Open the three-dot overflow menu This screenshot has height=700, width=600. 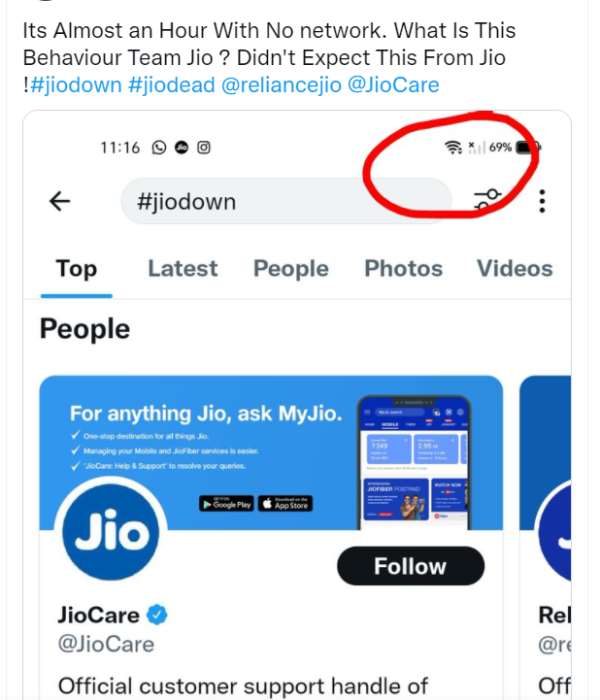pyautogui.click(x=542, y=201)
